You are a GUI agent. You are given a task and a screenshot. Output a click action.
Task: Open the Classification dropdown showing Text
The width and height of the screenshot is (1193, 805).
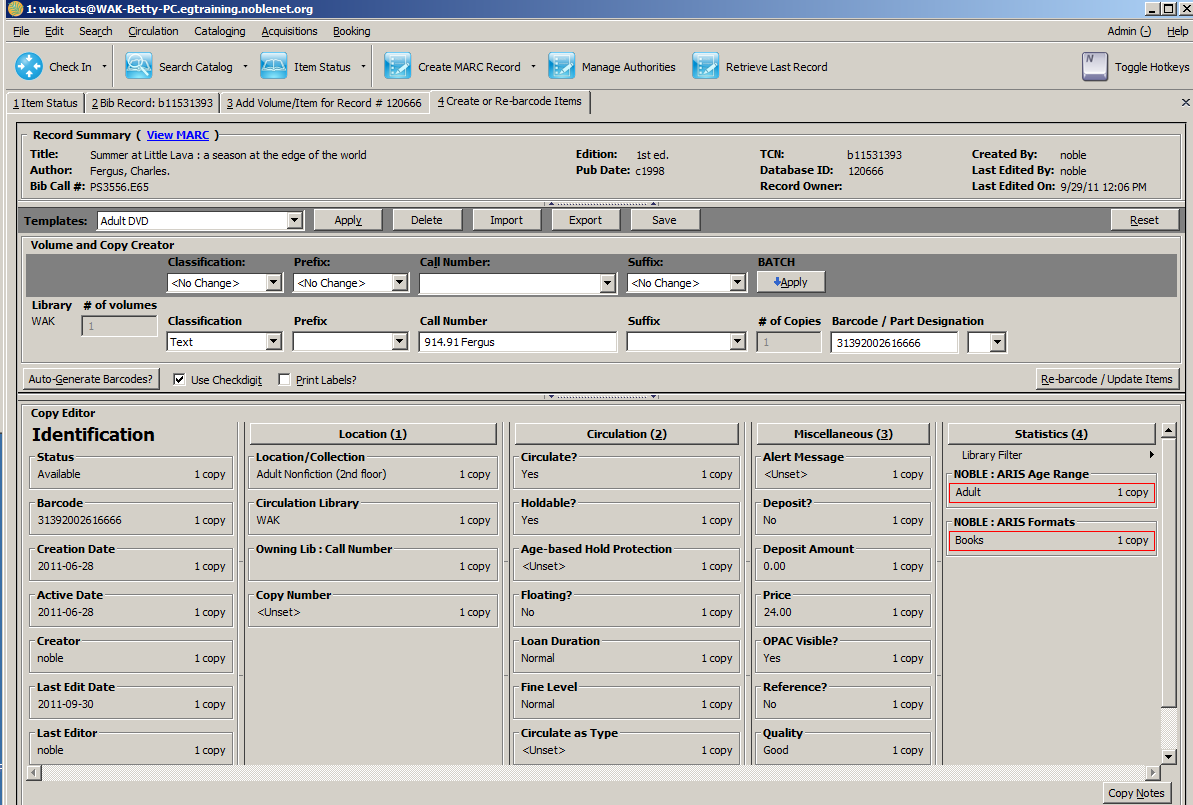[x=274, y=342]
